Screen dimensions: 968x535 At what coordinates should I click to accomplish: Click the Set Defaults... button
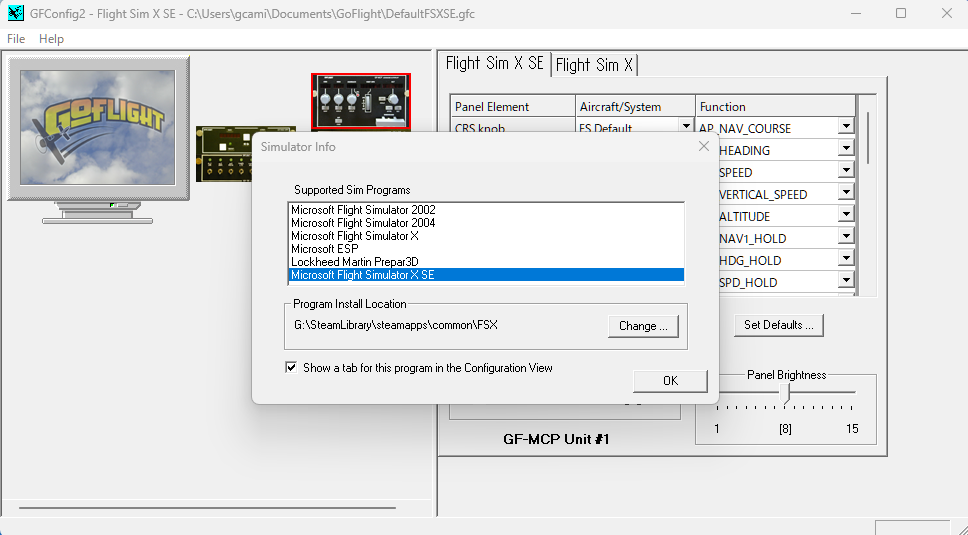pyautogui.click(x=779, y=325)
